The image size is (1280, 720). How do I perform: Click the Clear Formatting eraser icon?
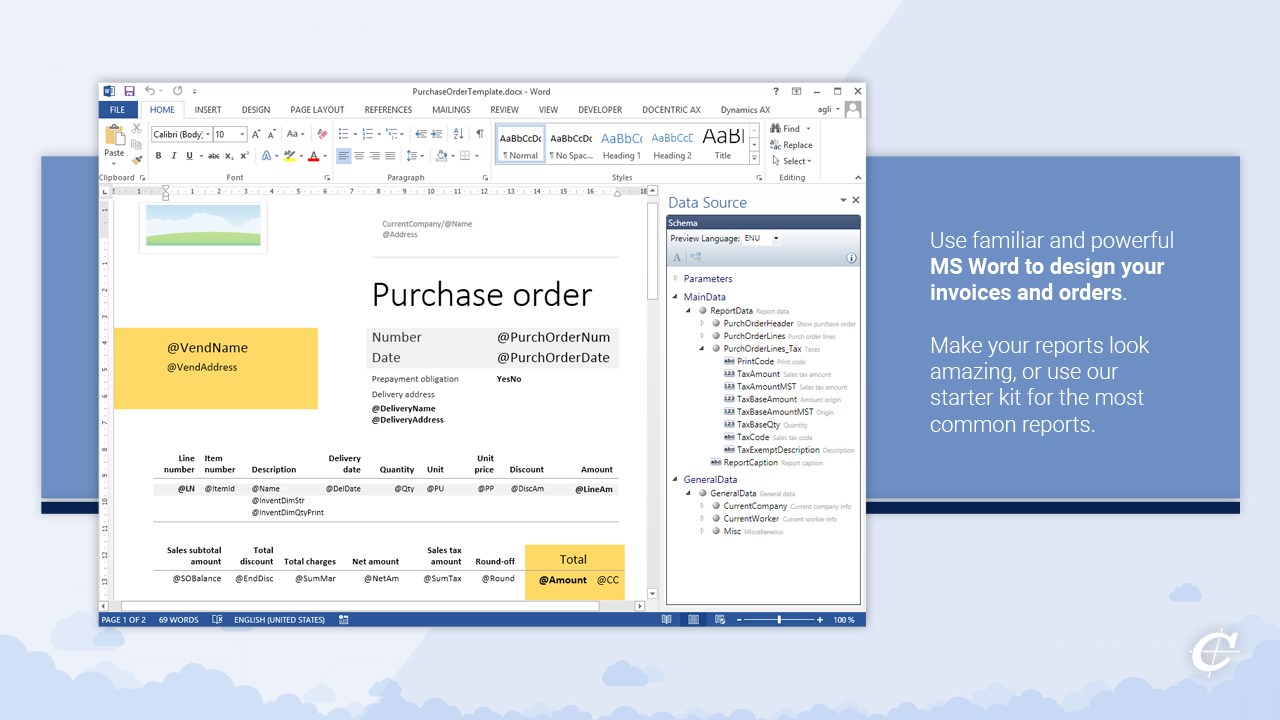click(x=322, y=134)
